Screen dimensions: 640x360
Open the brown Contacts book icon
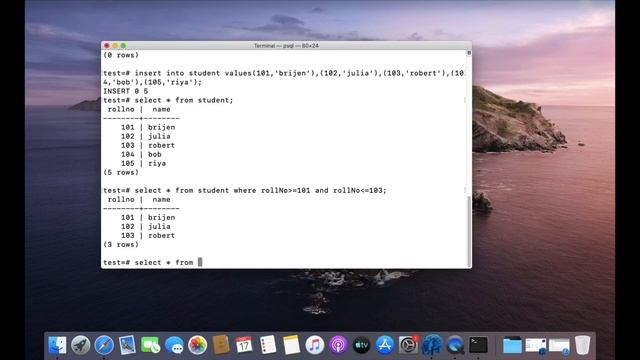pyautogui.click(x=221, y=345)
